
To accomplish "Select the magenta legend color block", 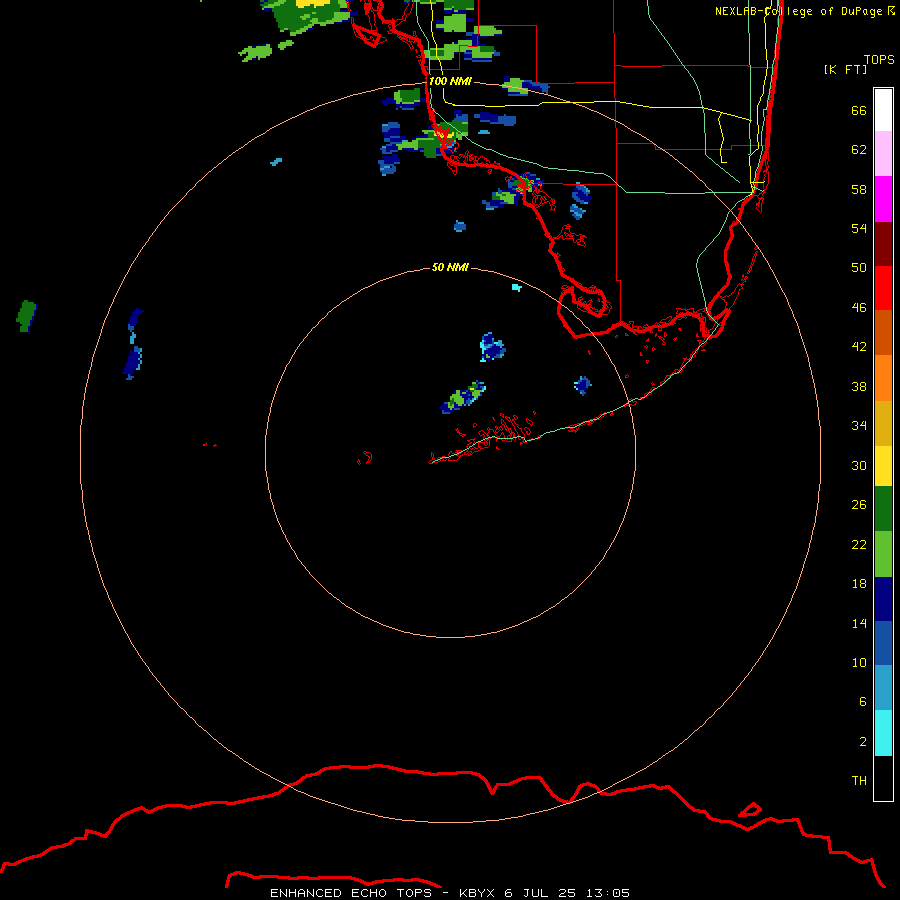I will click(x=883, y=199).
